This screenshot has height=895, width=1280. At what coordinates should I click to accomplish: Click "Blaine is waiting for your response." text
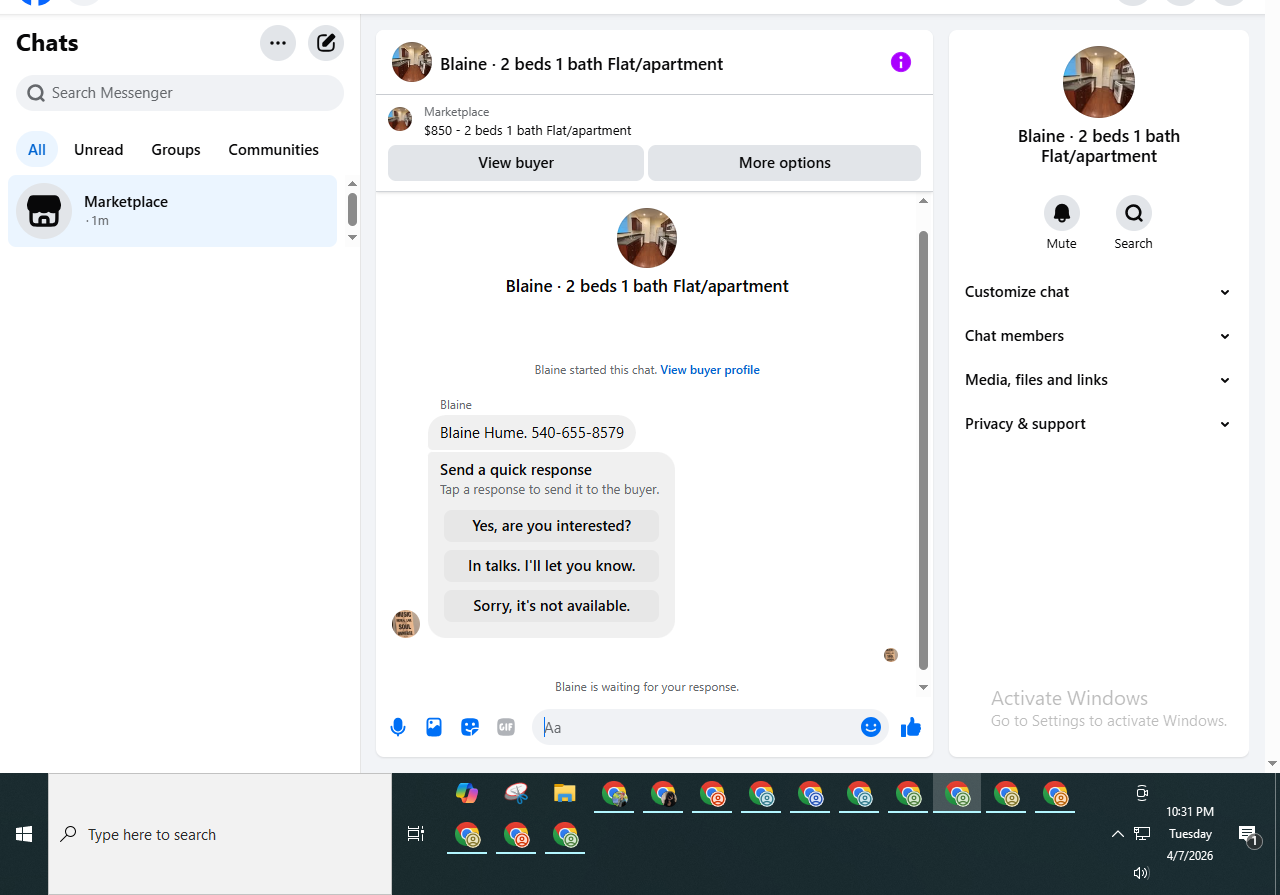(x=647, y=687)
